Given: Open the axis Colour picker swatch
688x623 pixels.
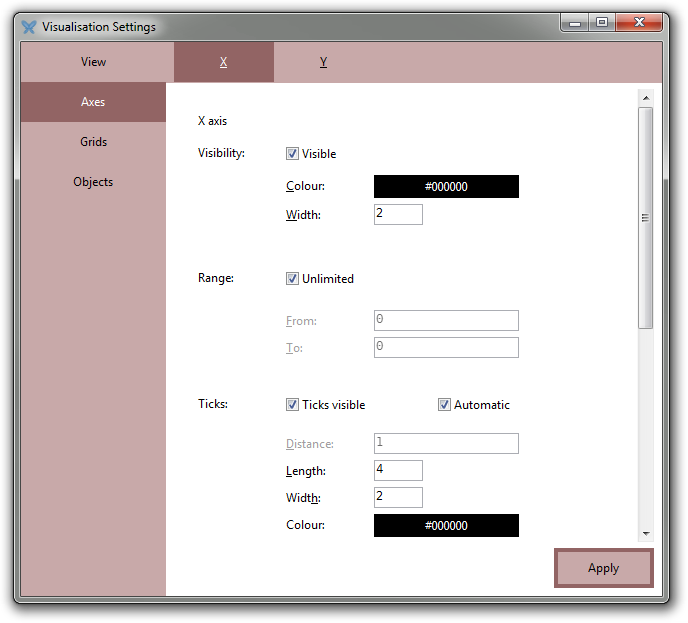Looking at the screenshot, I should tap(446, 187).
